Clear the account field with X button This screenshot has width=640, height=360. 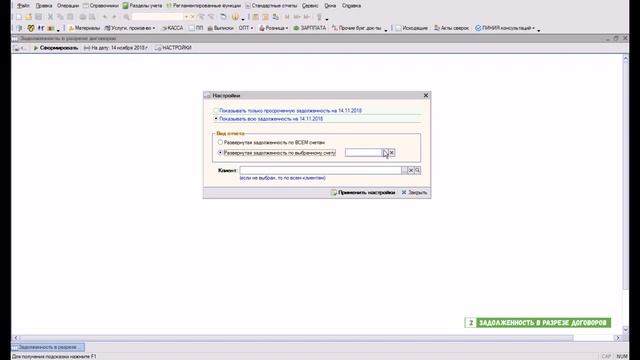tap(391, 153)
